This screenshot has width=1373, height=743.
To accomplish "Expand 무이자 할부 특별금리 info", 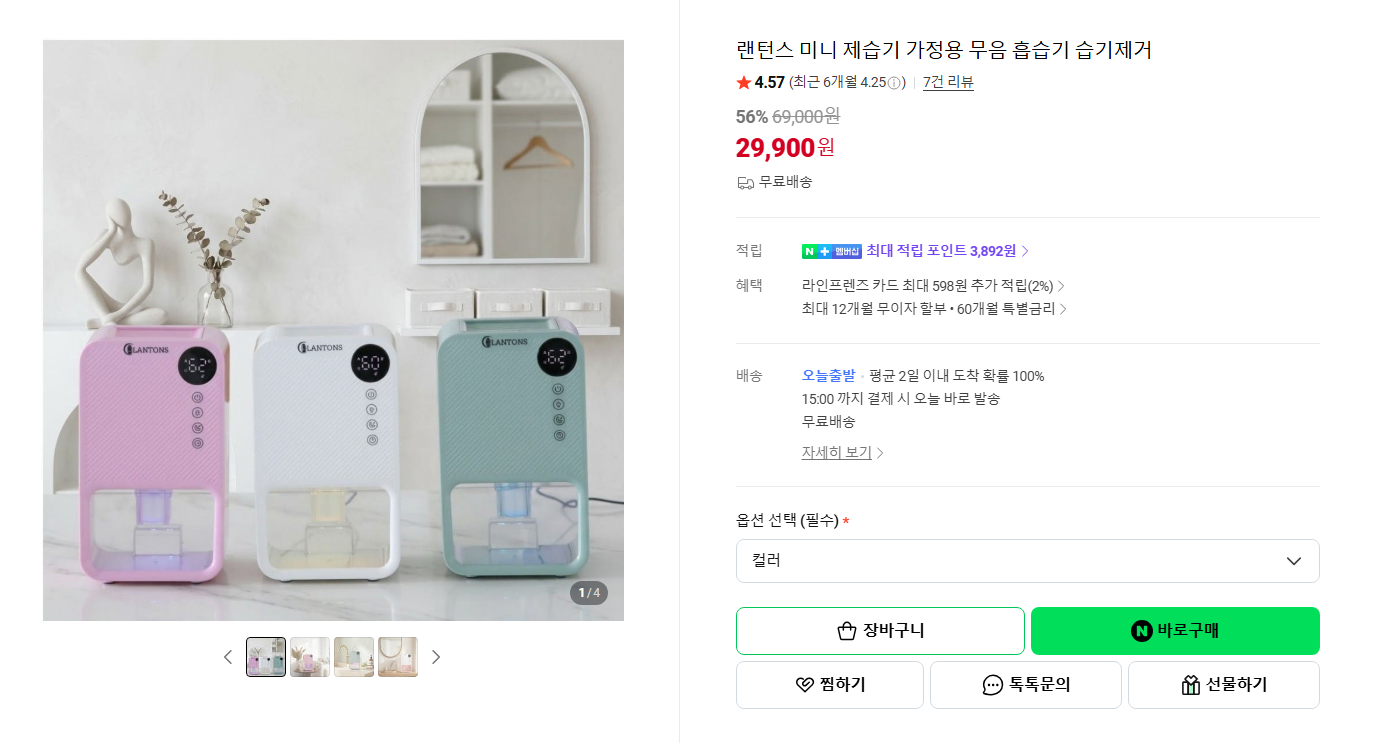I will tap(935, 309).
